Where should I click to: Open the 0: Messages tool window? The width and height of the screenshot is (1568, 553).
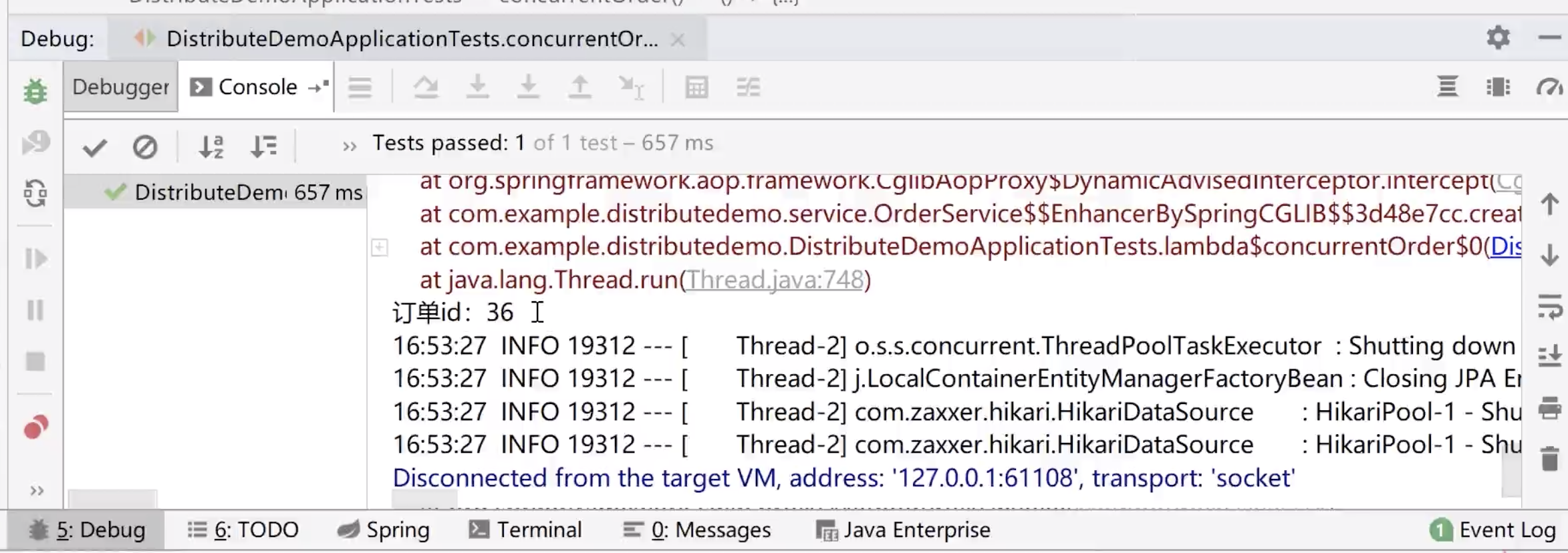(x=696, y=530)
